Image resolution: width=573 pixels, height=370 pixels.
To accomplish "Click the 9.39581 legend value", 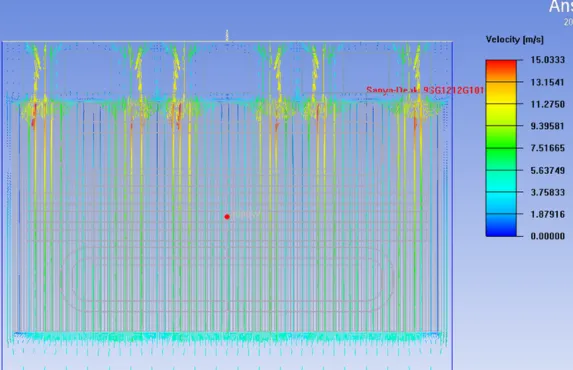I will (547, 126).
